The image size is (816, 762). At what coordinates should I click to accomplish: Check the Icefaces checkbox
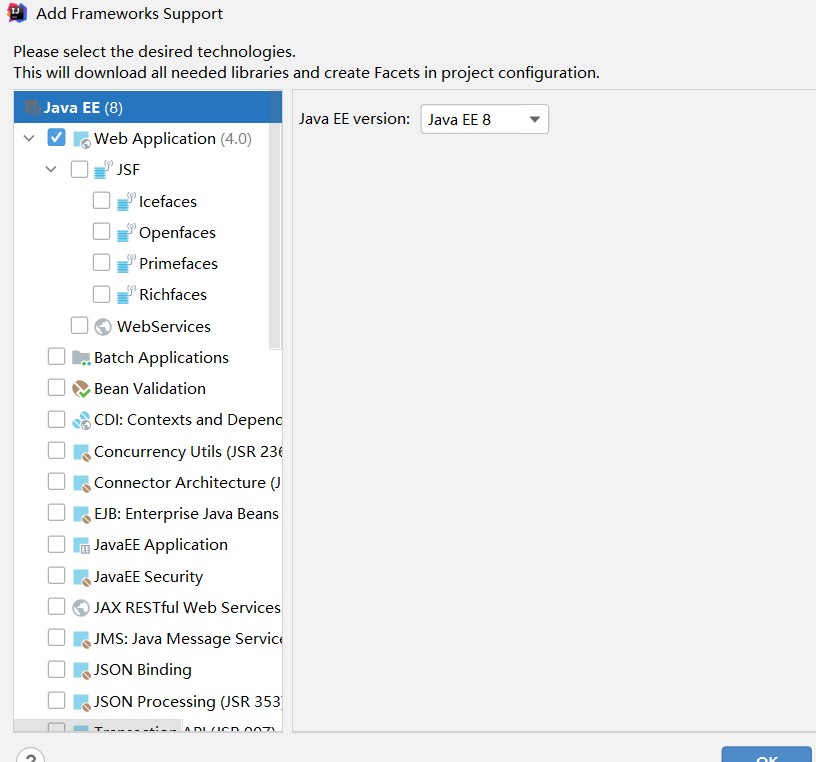click(x=101, y=200)
